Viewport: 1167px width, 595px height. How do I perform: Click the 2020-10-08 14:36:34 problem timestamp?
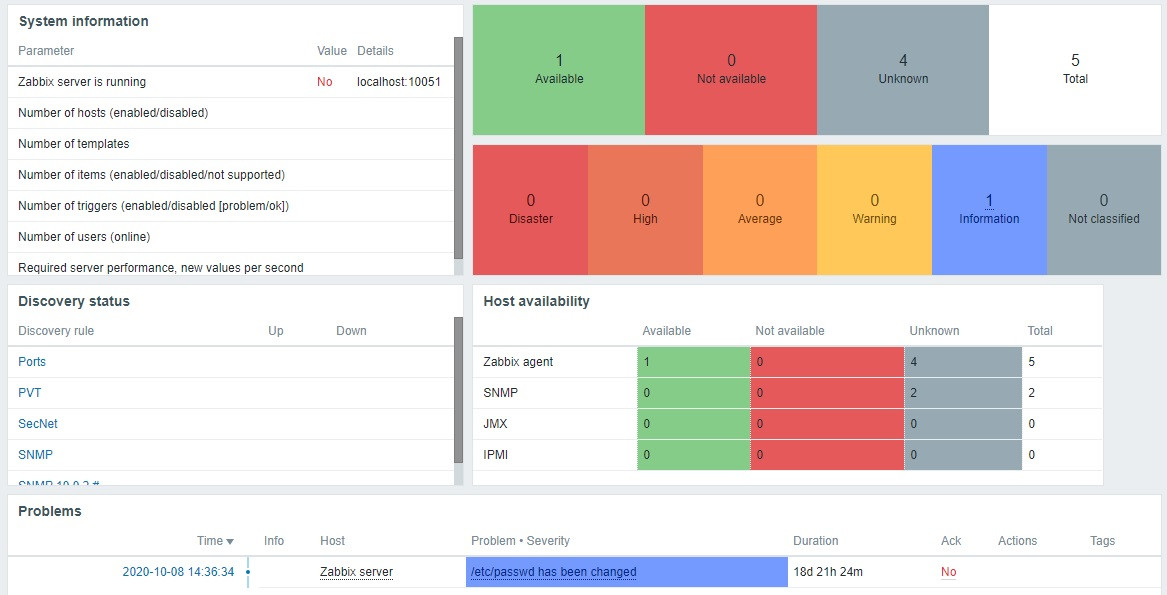[x=179, y=572]
